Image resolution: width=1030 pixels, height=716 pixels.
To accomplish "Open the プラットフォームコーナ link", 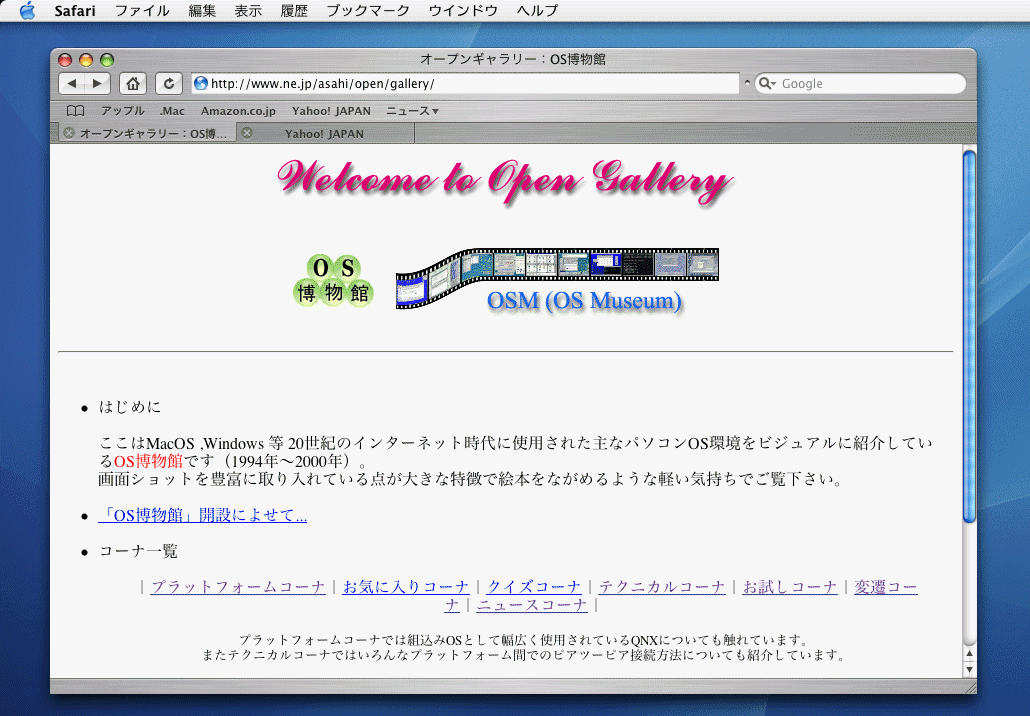I will coord(238,587).
